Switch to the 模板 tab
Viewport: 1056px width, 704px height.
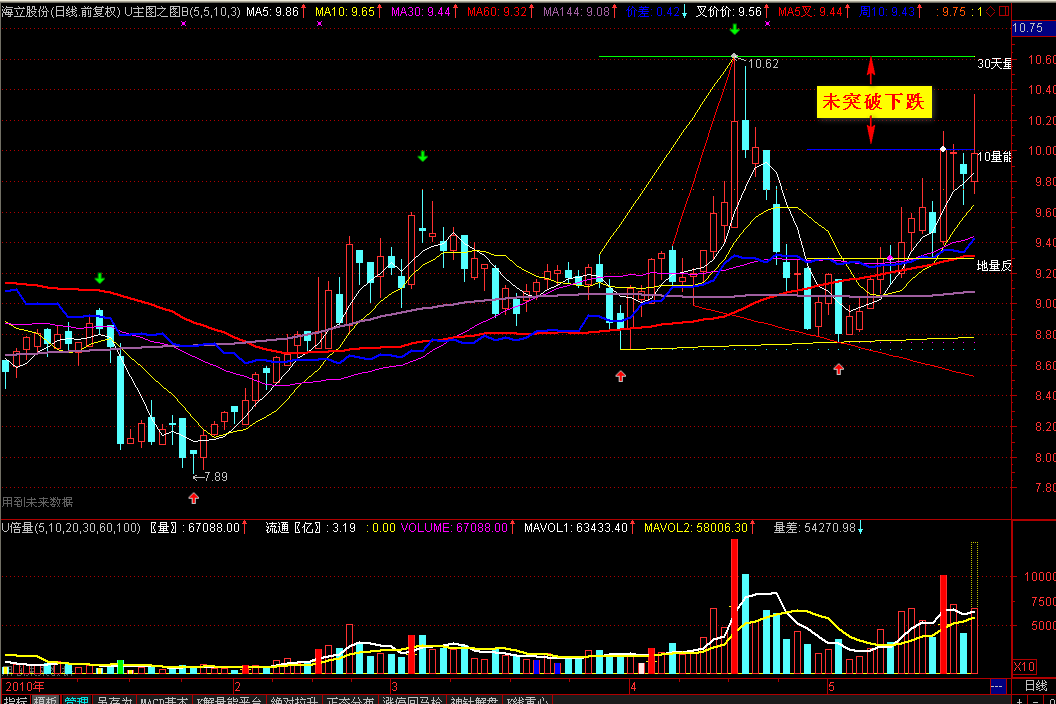click(x=45, y=701)
